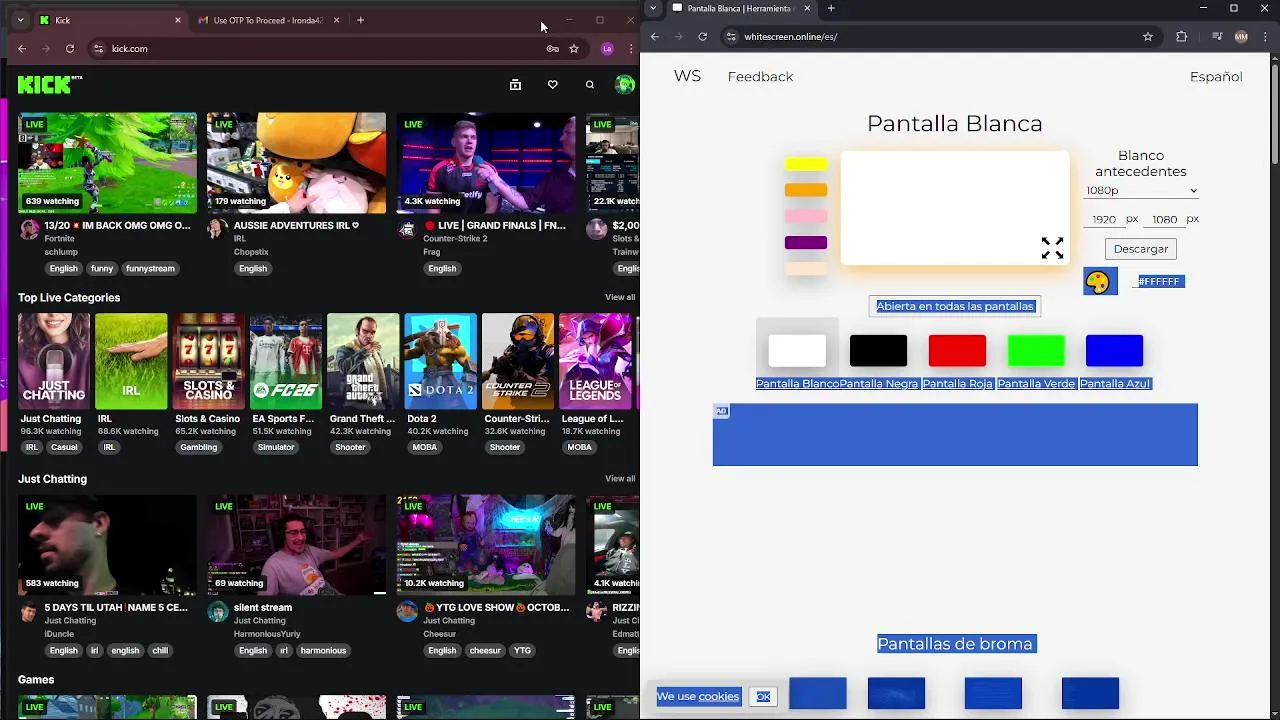View all Top Live Categories
The image size is (1280, 720).
tap(620, 298)
